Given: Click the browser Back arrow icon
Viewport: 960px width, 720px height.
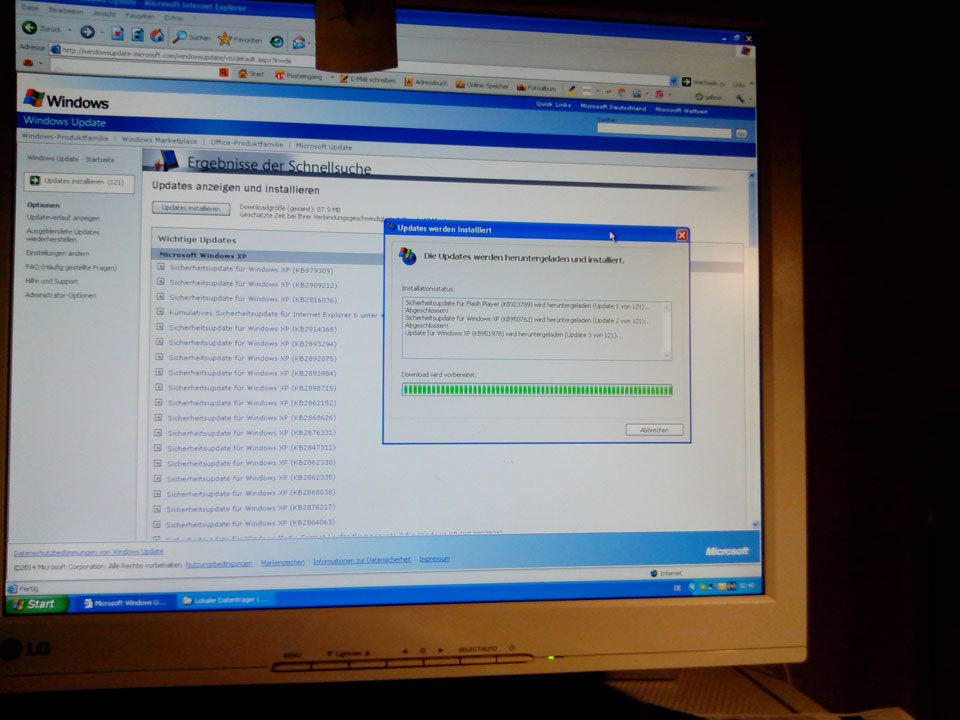Looking at the screenshot, I should [30, 29].
